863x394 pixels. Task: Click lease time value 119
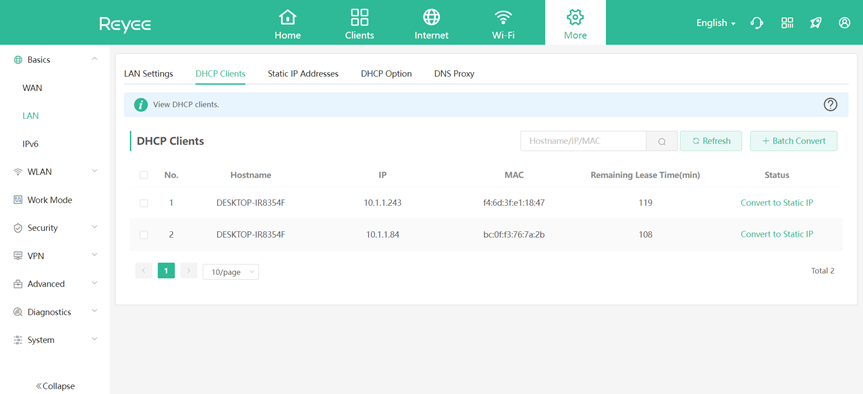pos(646,203)
